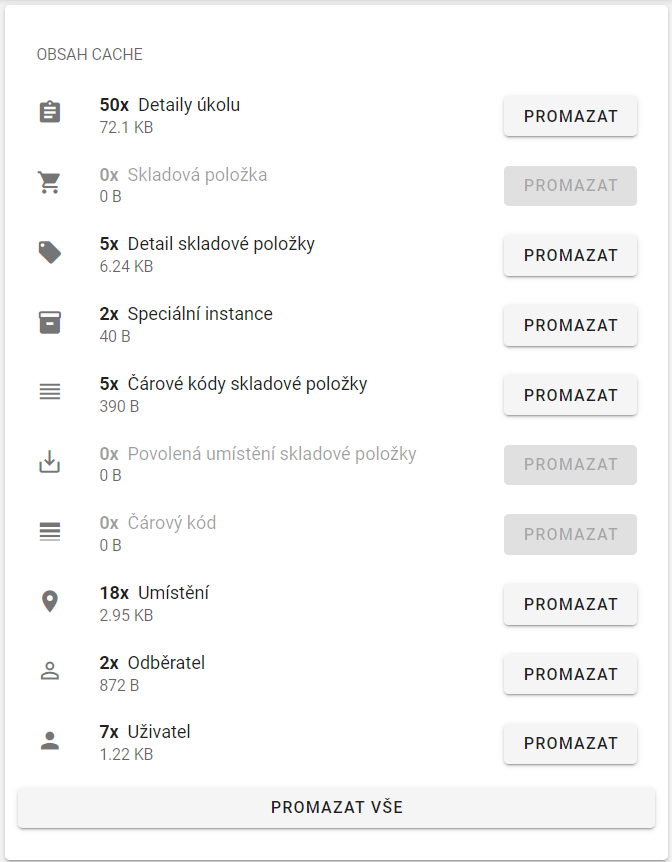
Task: Select the location pin icon for Umístění
Action: [x=50, y=601]
